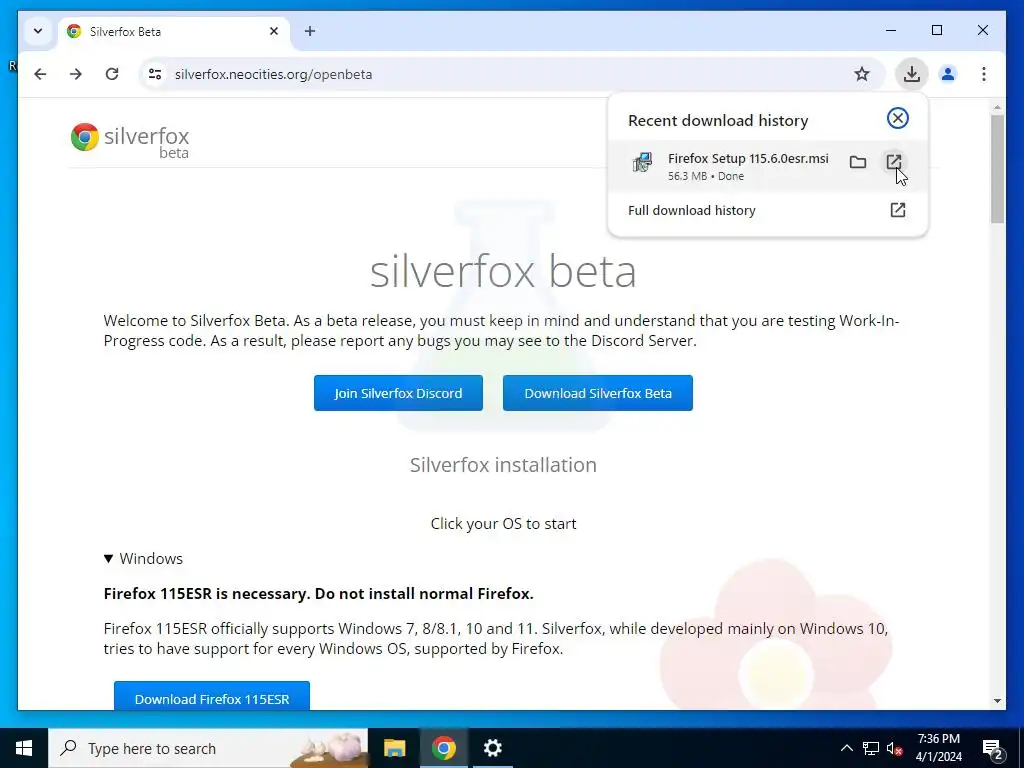Show hidden system tray icons

[x=846, y=748]
